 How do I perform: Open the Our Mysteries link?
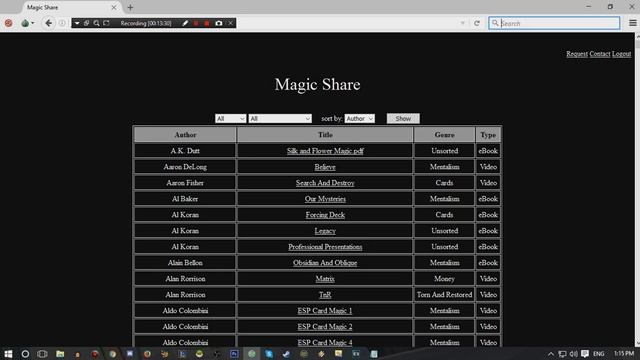coord(325,199)
